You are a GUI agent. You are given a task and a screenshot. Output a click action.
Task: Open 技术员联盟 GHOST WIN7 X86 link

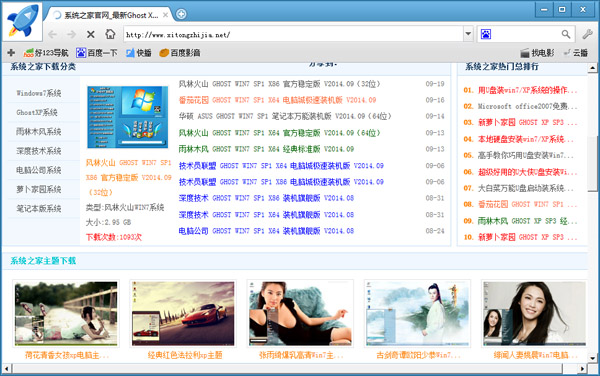coord(281,182)
